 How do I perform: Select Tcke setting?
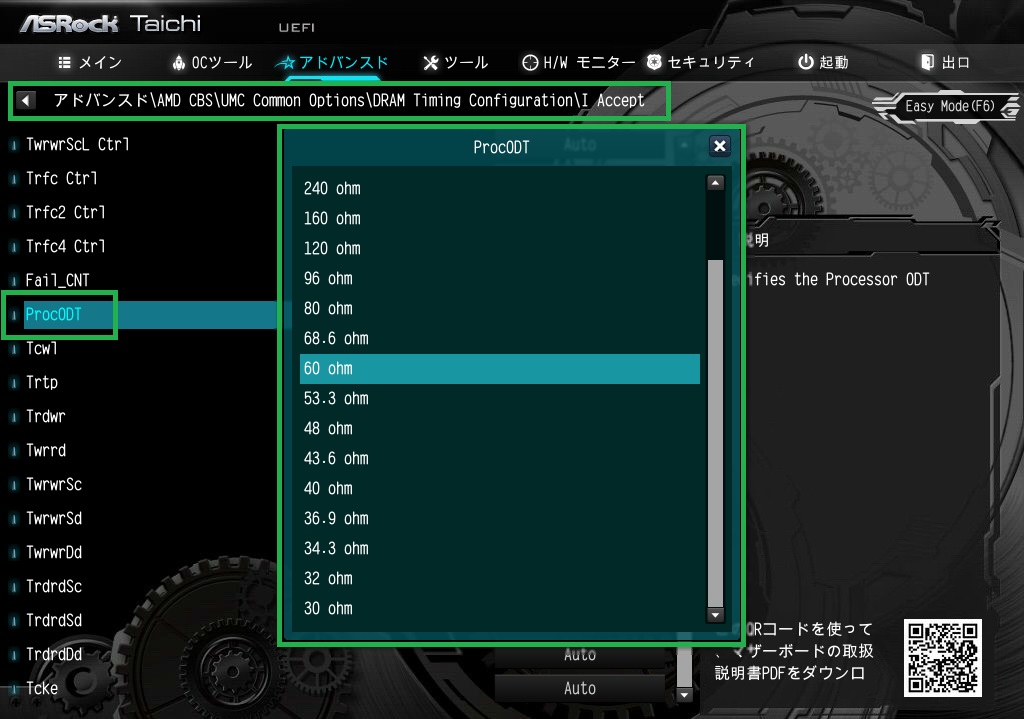(x=42, y=688)
